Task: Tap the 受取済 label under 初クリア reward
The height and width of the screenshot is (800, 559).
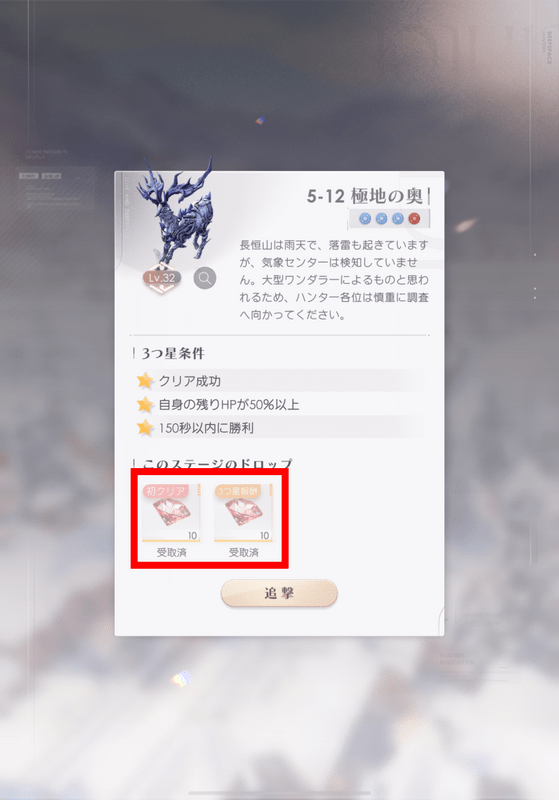Action: pyautogui.click(x=171, y=553)
